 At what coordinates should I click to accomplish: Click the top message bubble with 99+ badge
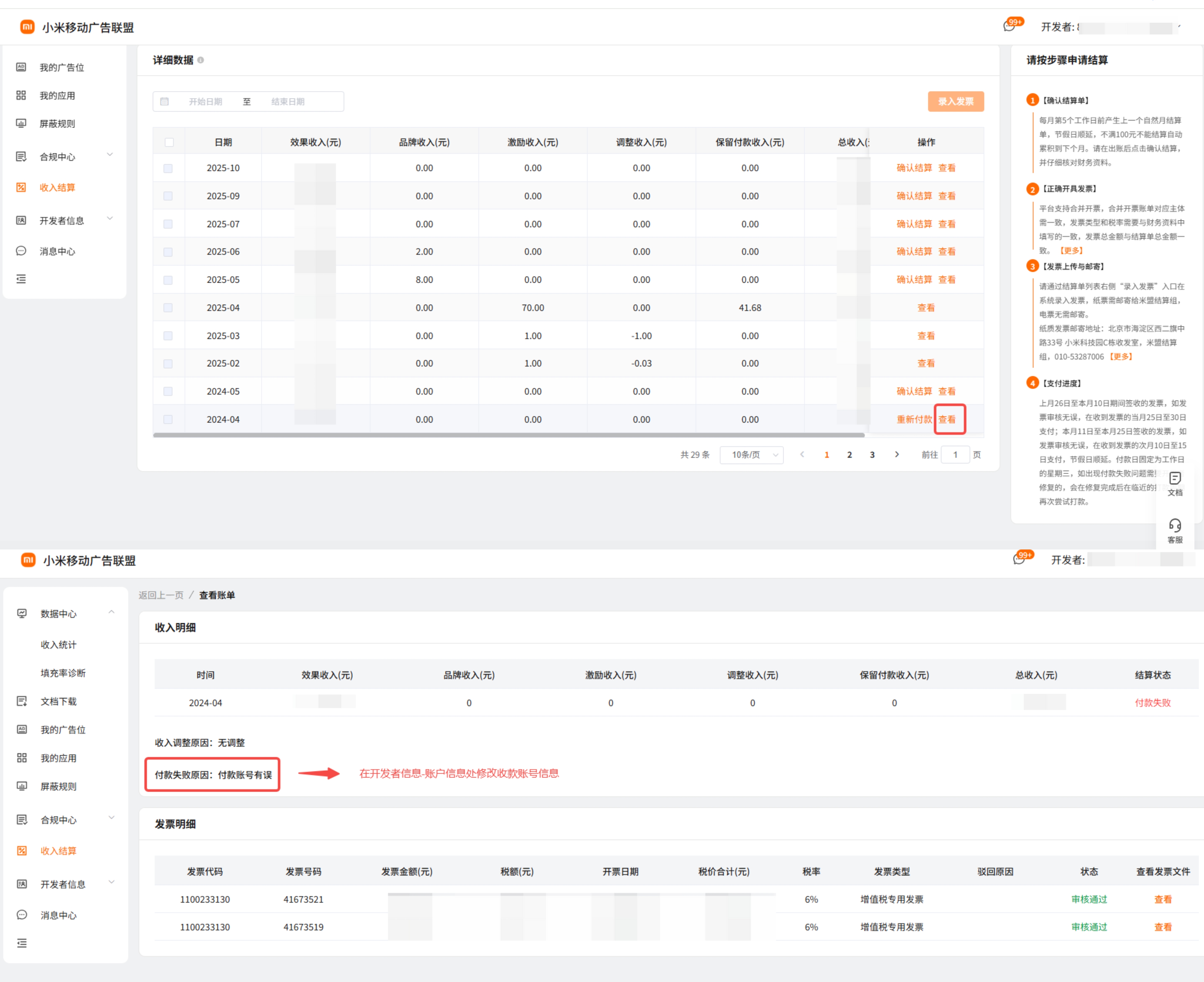(x=1009, y=26)
